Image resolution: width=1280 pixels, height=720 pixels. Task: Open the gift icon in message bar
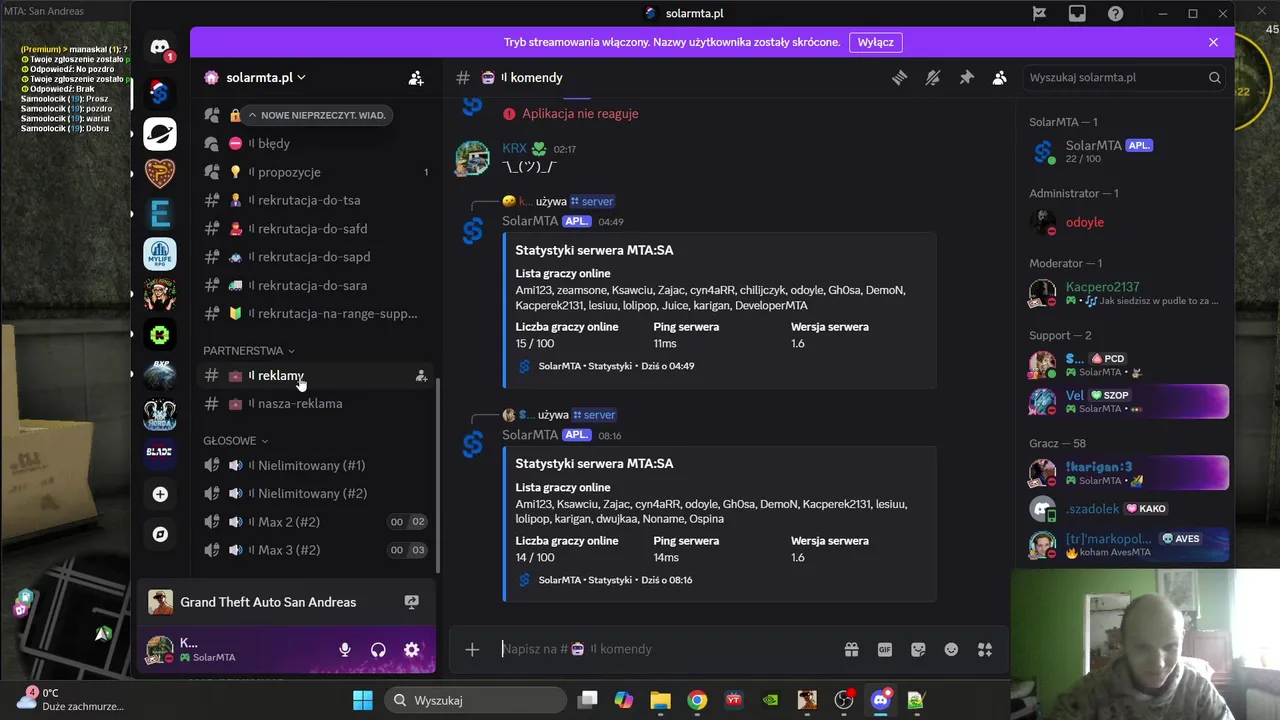point(851,649)
